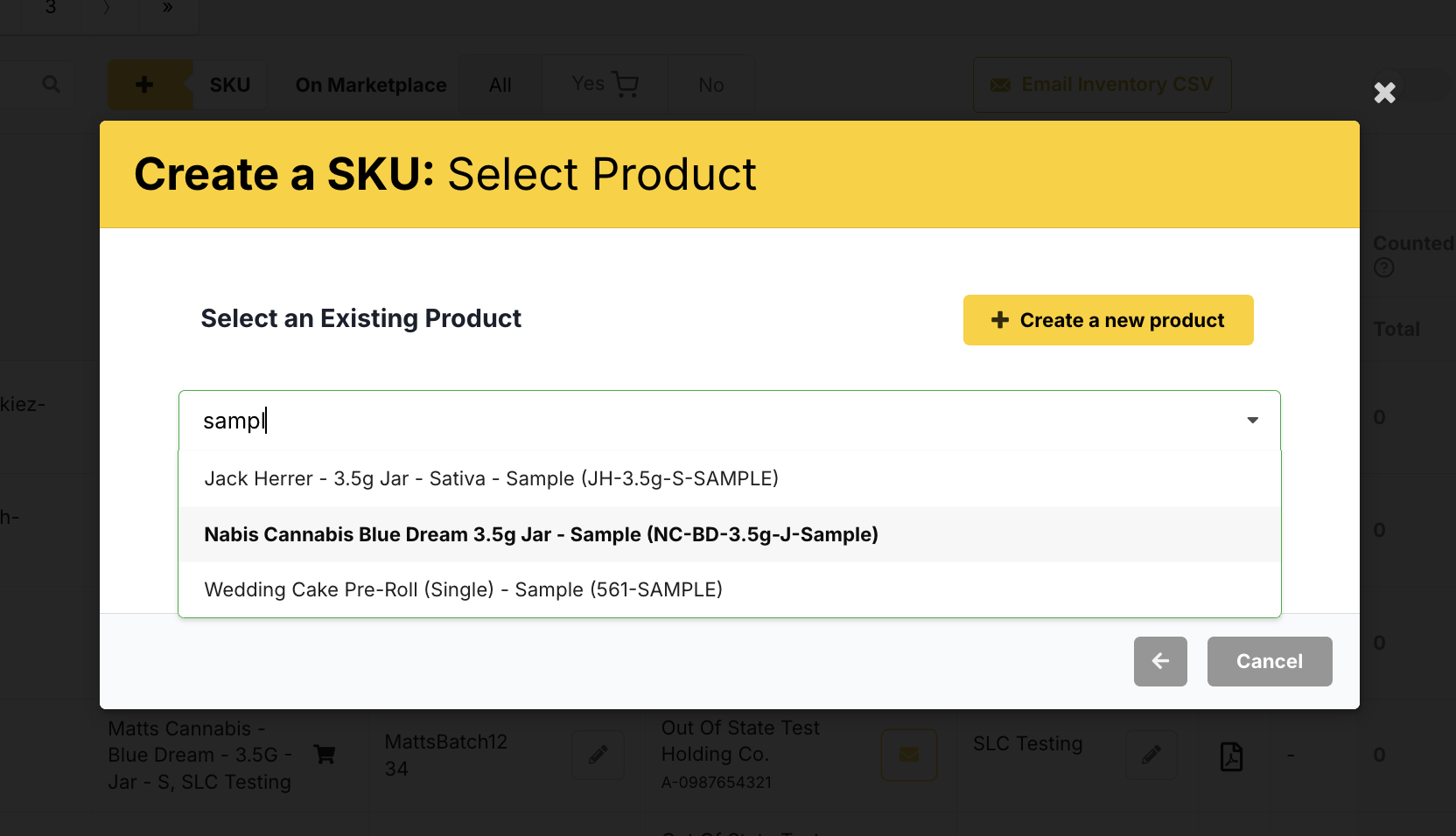Close the Create a SKU dialog
1456x836 pixels.
(x=1384, y=93)
